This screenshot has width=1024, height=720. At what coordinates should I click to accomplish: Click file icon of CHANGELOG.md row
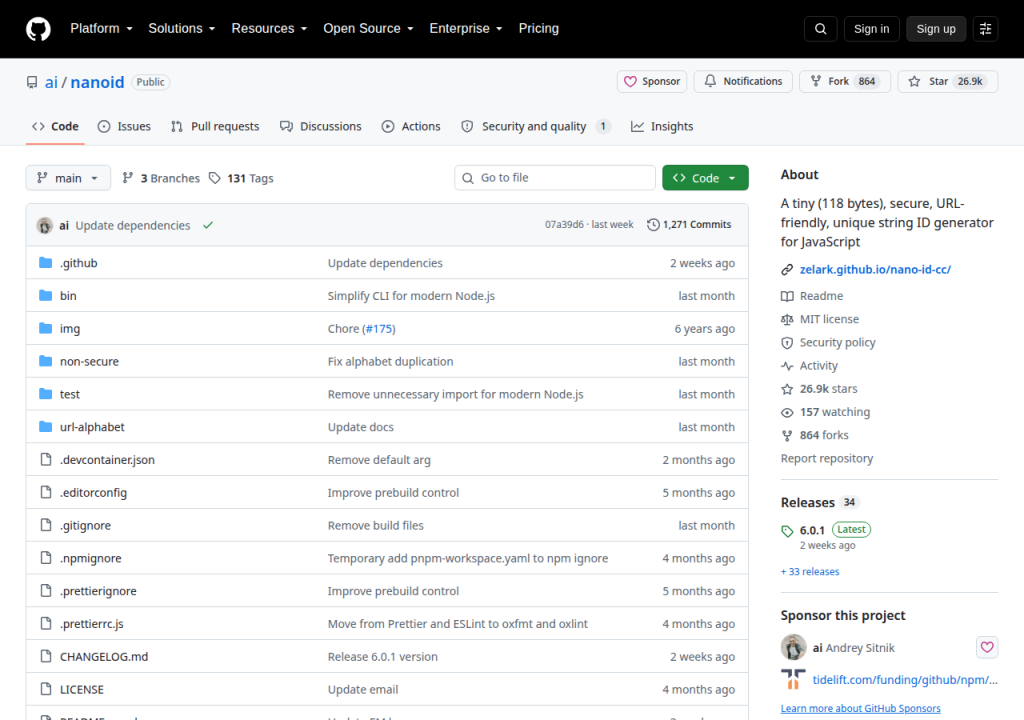click(x=46, y=656)
